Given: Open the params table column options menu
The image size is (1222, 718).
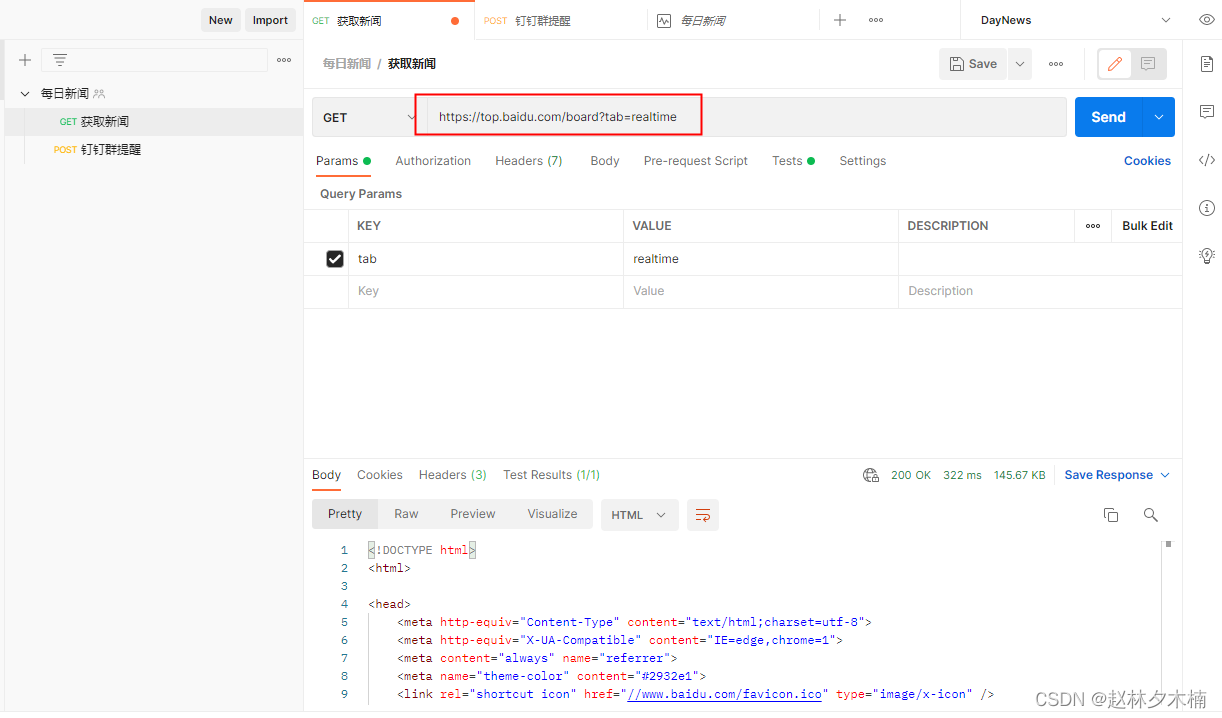Looking at the screenshot, I should tap(1093, 226).
